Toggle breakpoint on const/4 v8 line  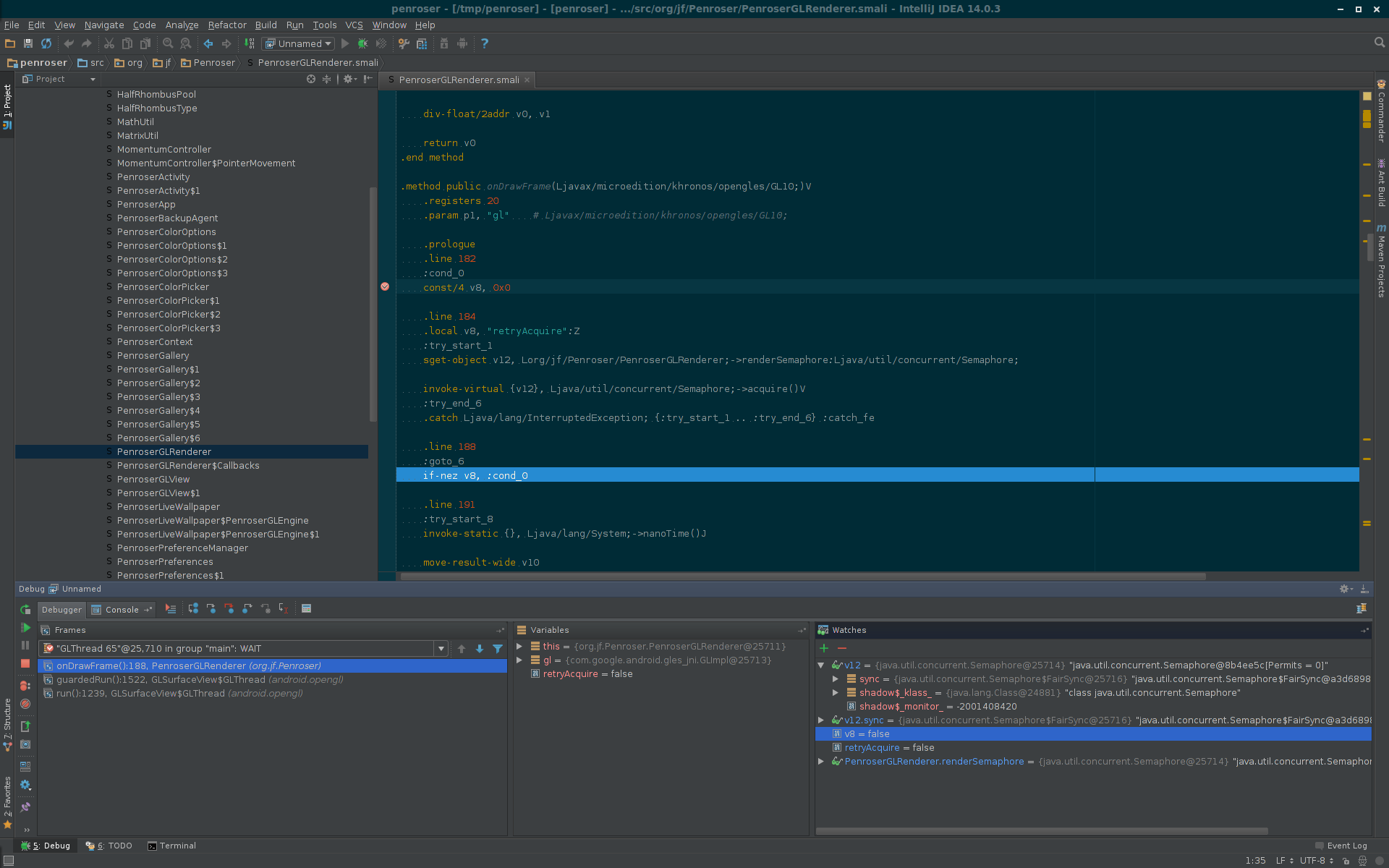[385, 287]
